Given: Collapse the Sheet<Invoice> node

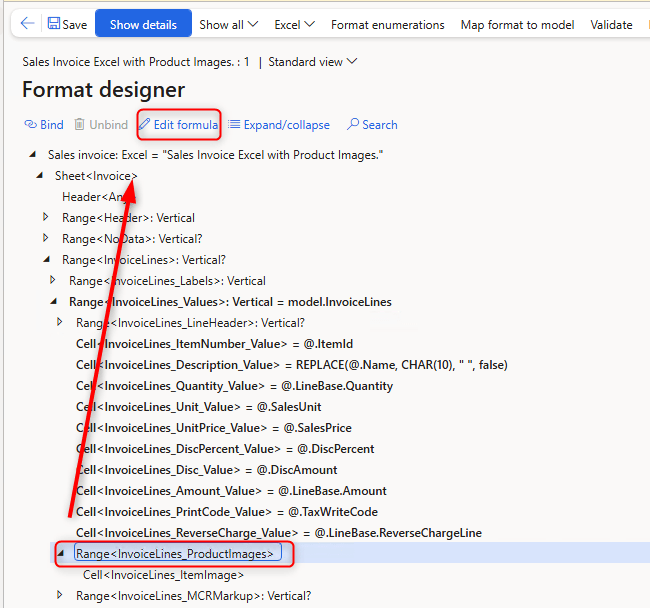Looking at the screenshot, I should [x=41, y=176].
